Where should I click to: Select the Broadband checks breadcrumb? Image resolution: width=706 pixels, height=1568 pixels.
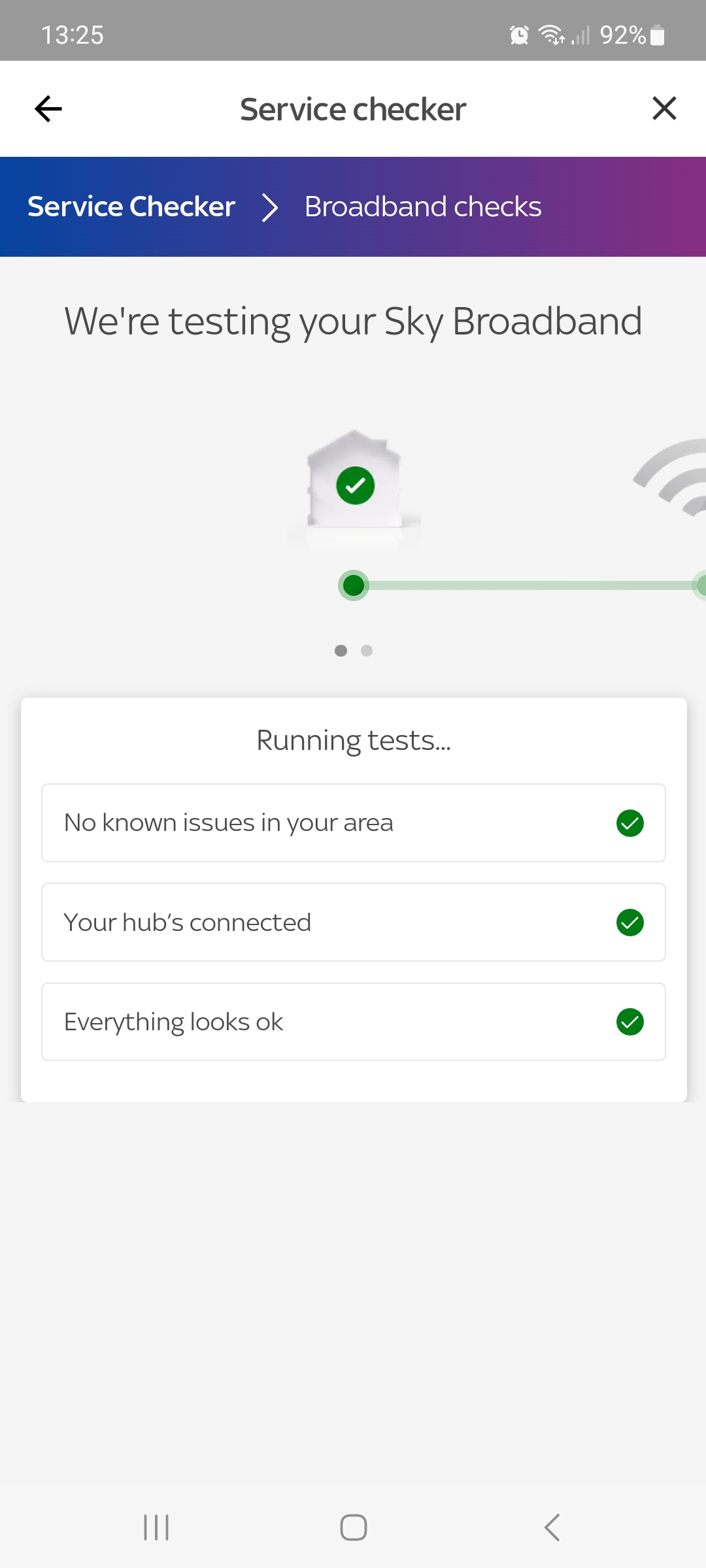pos(423,206)
